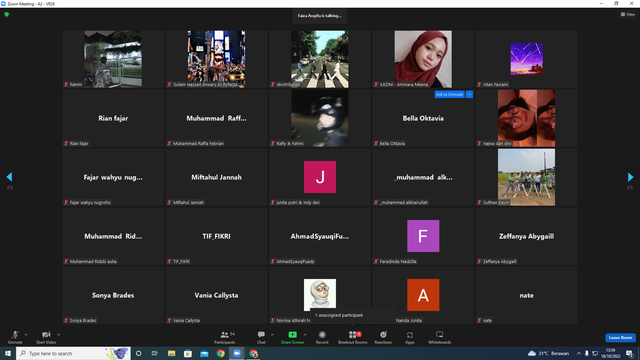640x360 pixels.
Task: Select the Sonya Brades tile
Action: pos(113,295)
